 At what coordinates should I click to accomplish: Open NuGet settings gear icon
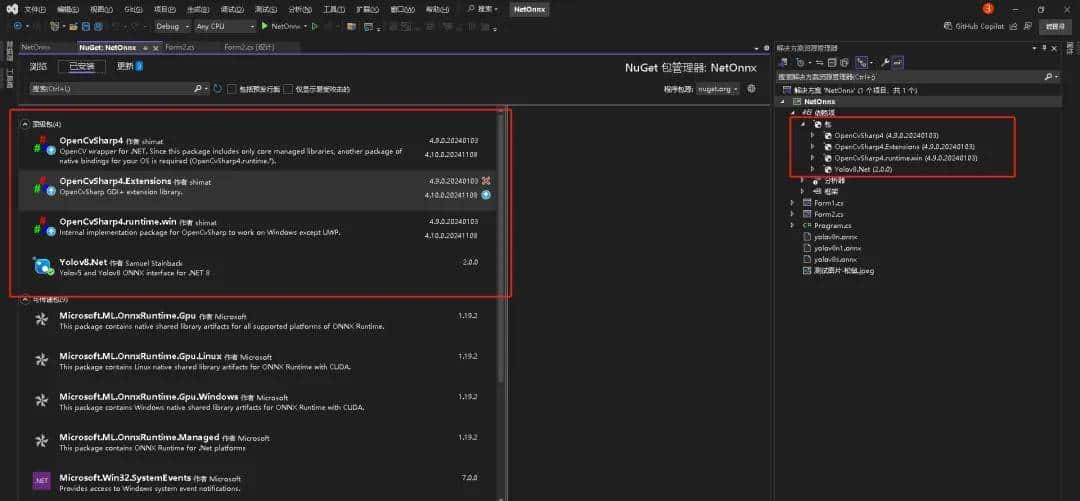(751, 89)
